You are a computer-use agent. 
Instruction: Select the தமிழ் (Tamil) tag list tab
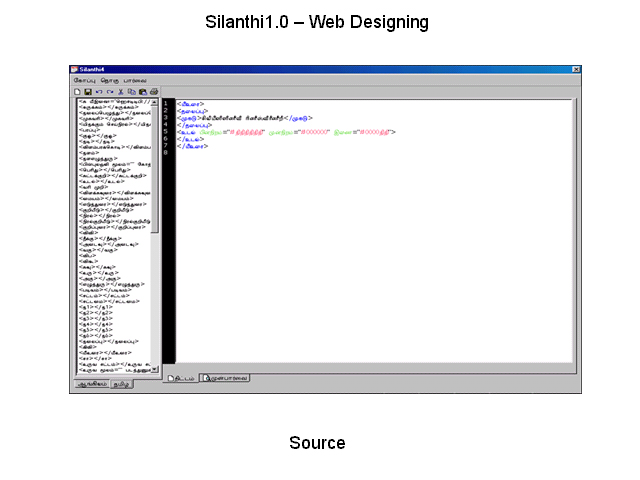(x=122, y=384)
